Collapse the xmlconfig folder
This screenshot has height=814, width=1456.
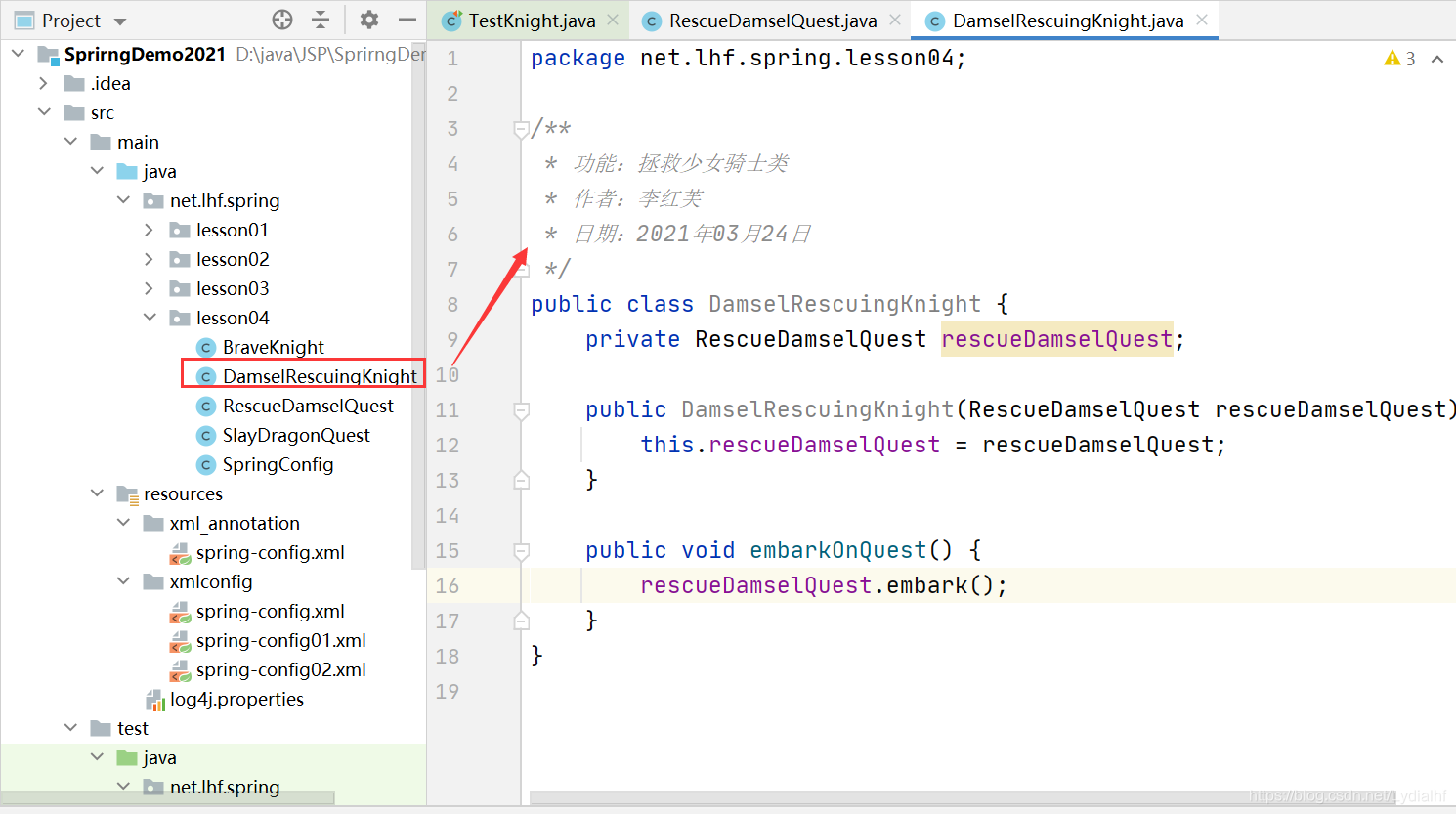click(123, 581)
